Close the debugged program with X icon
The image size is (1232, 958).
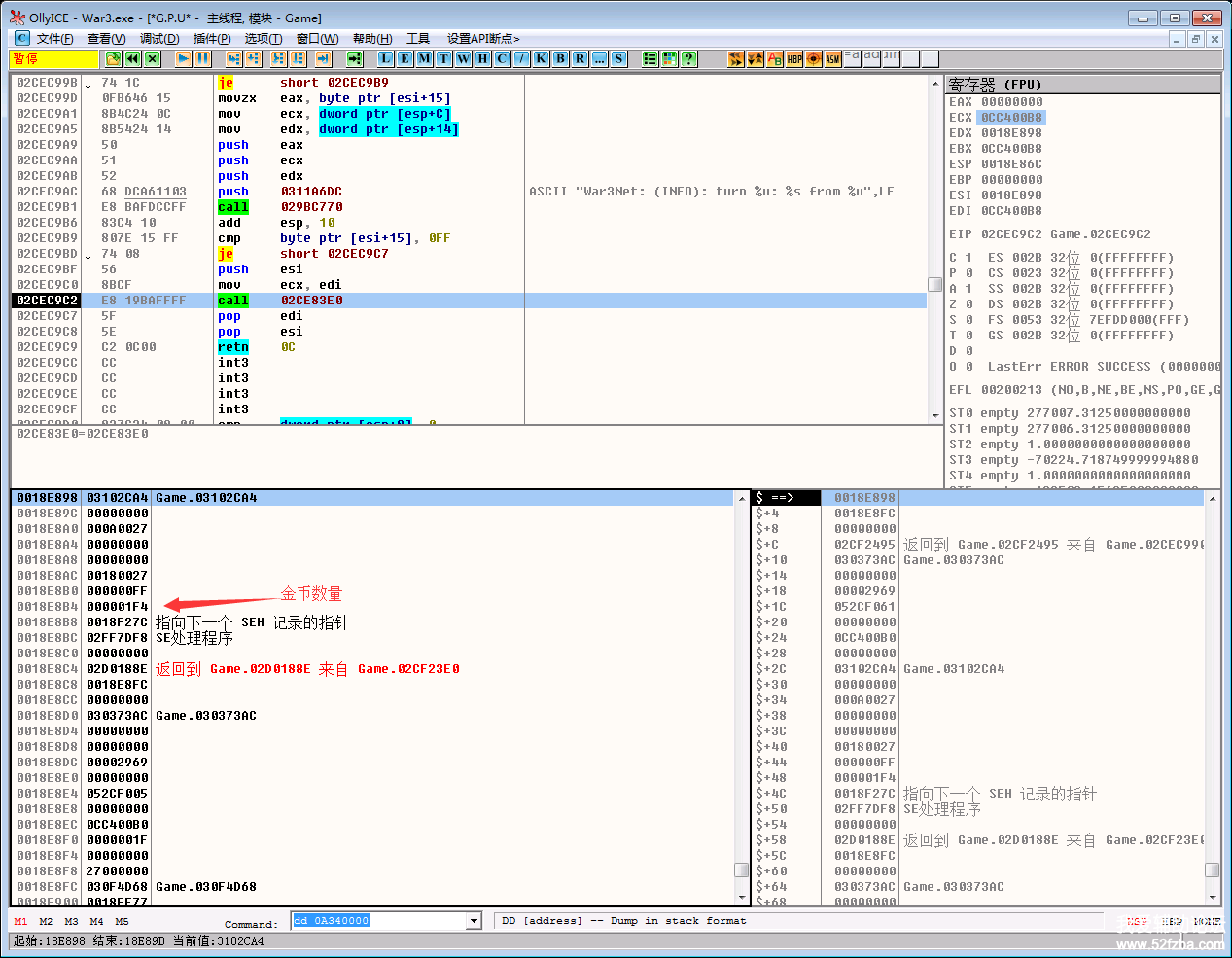click(153, 58)
